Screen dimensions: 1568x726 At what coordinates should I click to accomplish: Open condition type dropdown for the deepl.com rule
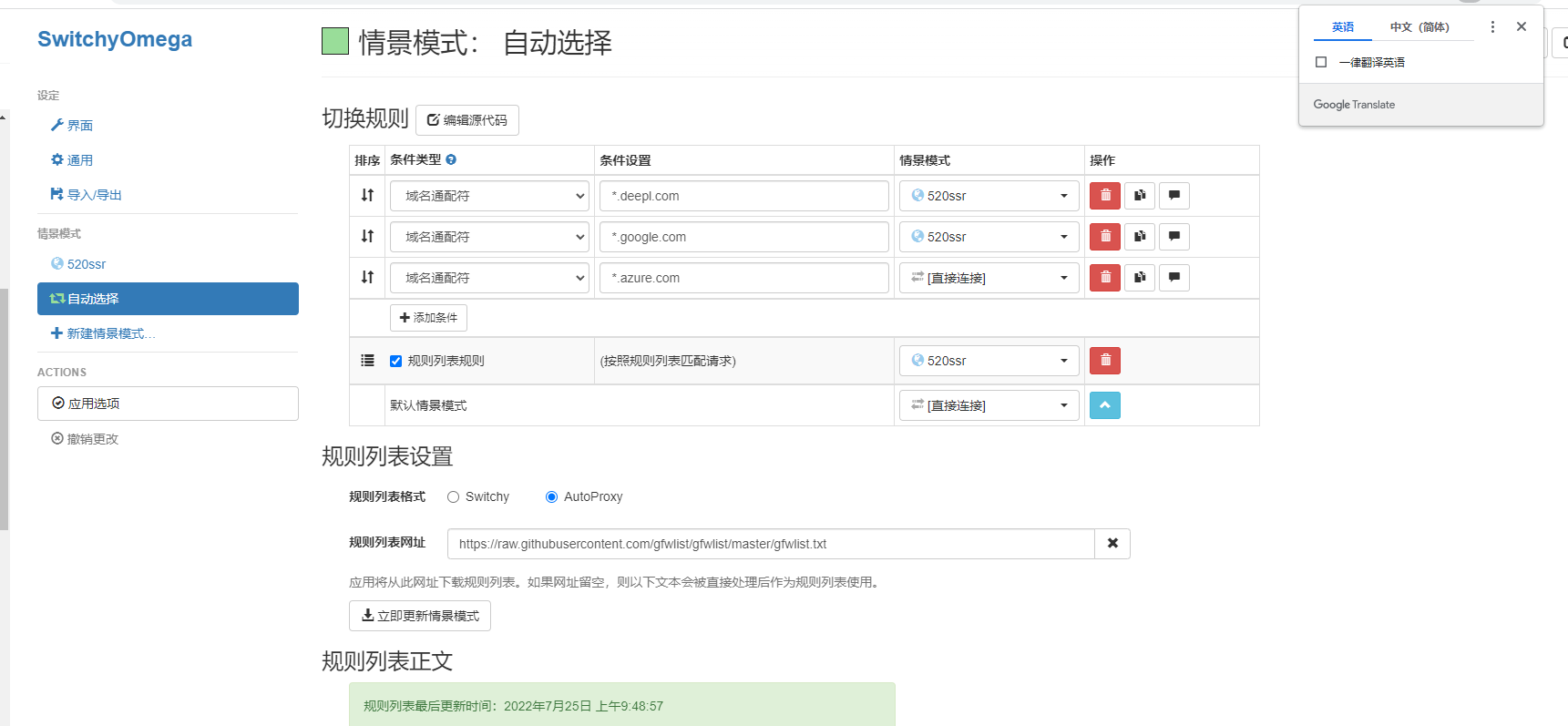[x=490, y=196]
